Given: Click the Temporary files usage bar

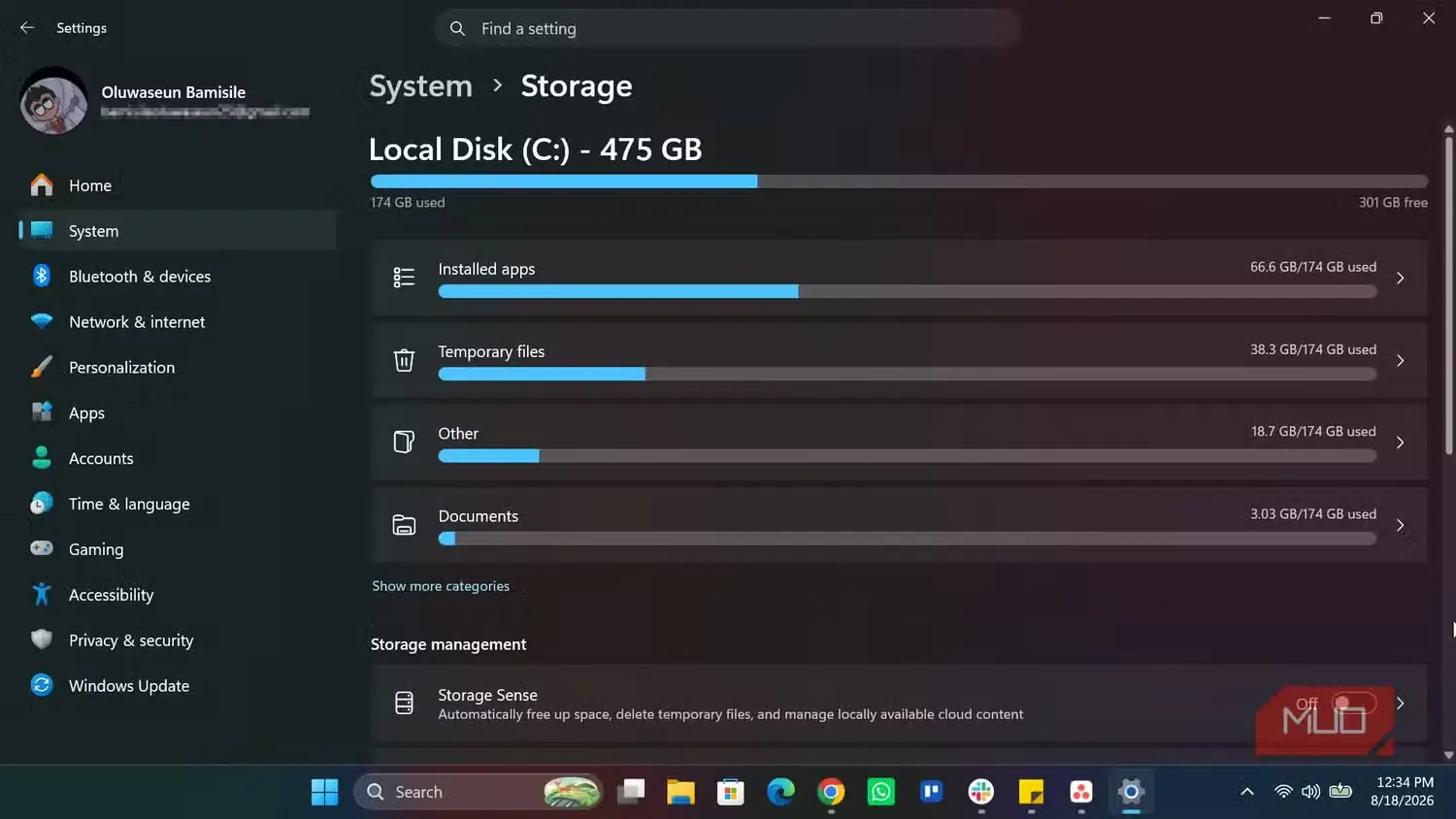Looking at the screenshot, I should [908, 374].
